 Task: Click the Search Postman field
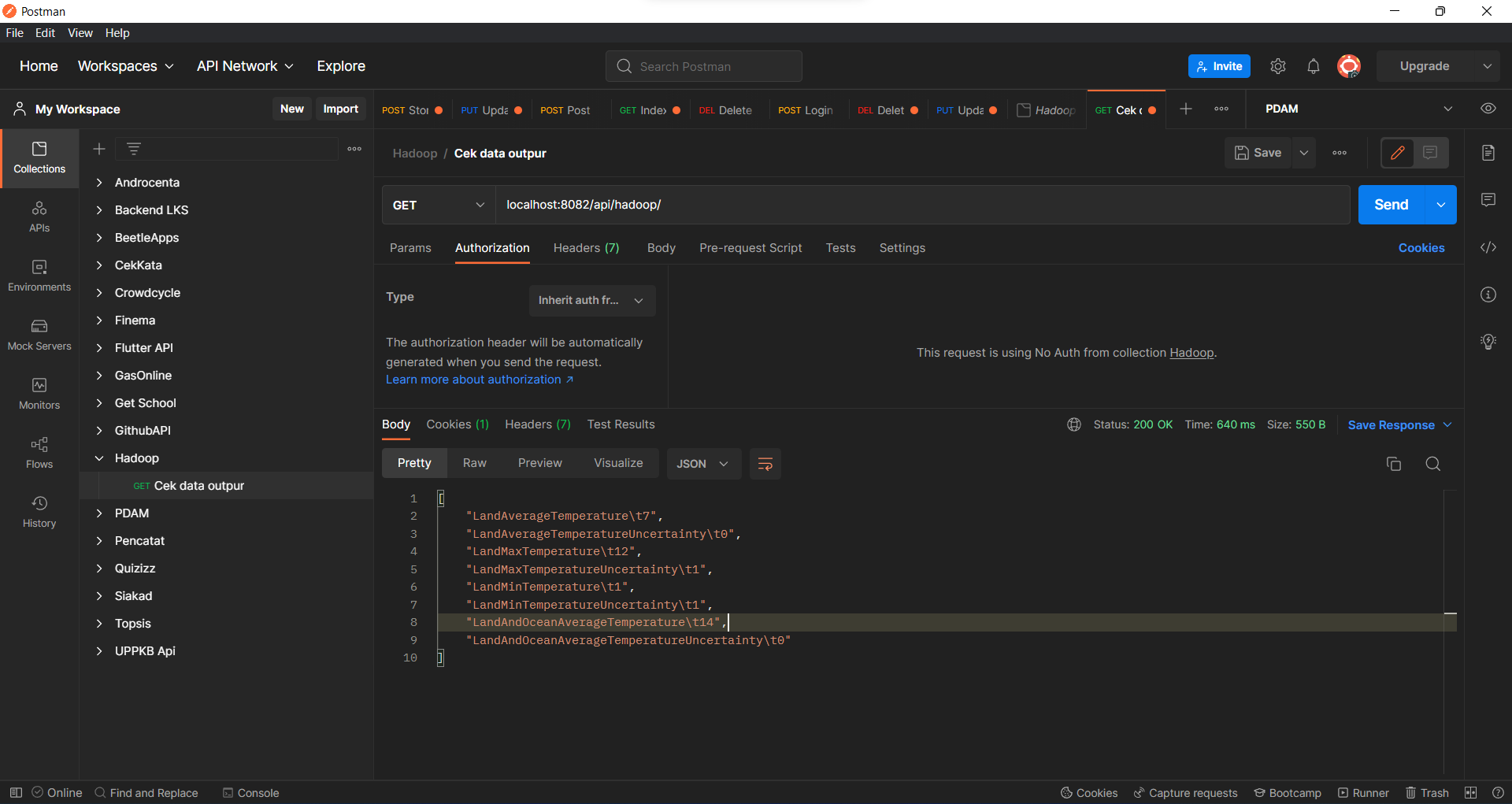pos(703,66)
